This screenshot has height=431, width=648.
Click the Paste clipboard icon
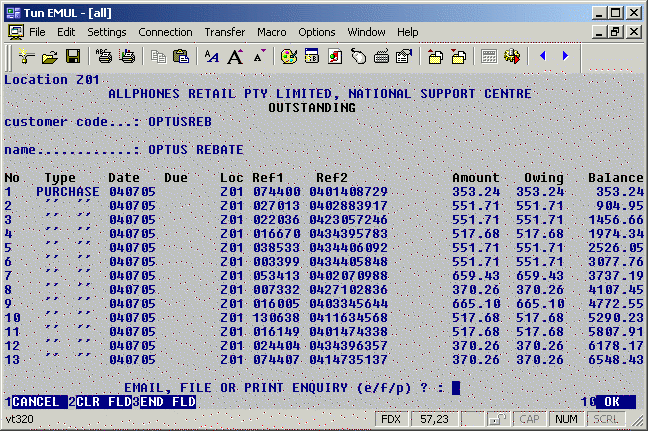(181, 57)
